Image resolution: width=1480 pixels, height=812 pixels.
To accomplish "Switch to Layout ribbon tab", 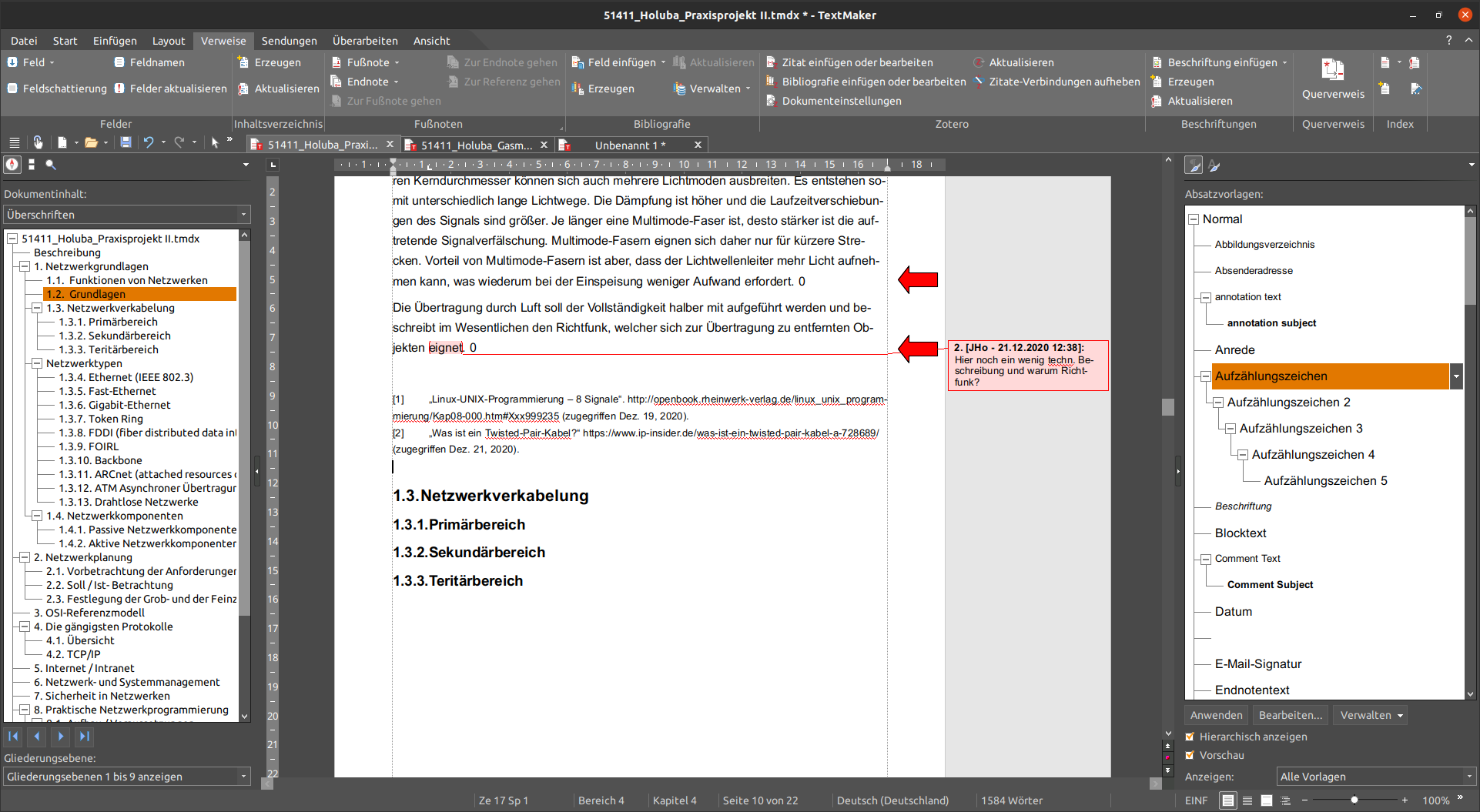I will (169, 41).
